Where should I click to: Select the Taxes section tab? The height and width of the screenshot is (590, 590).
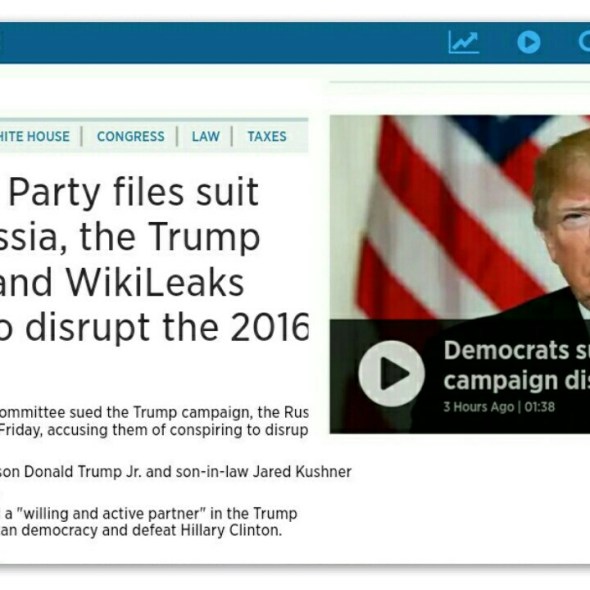coord(267,136)
